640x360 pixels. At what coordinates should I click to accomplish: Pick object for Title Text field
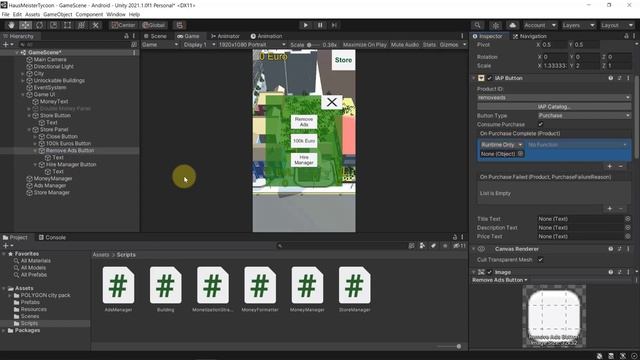628,219
